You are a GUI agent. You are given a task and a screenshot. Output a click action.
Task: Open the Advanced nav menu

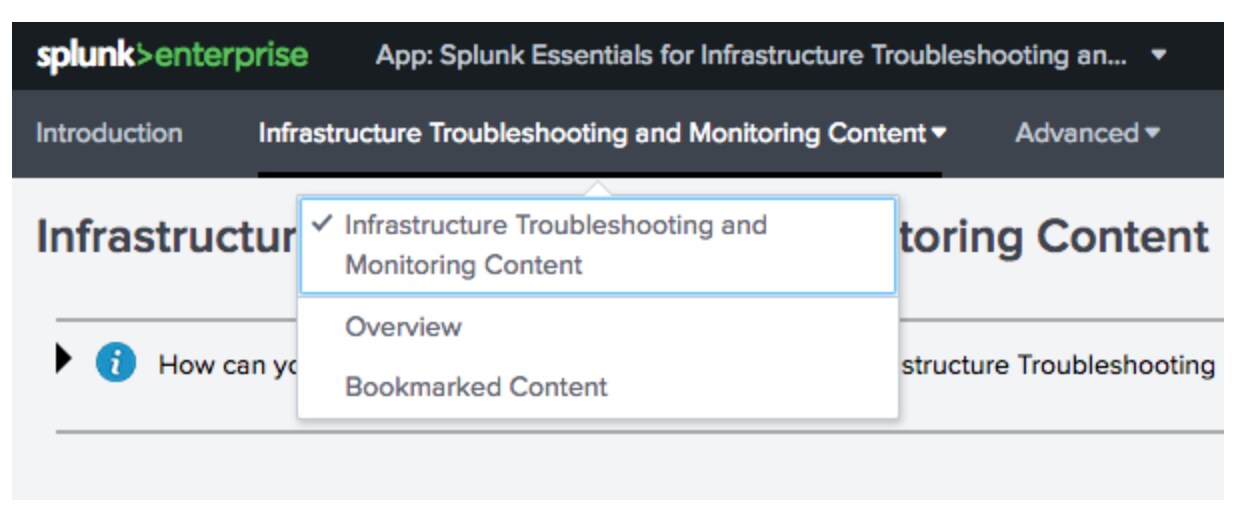(x=1087, y=133)
